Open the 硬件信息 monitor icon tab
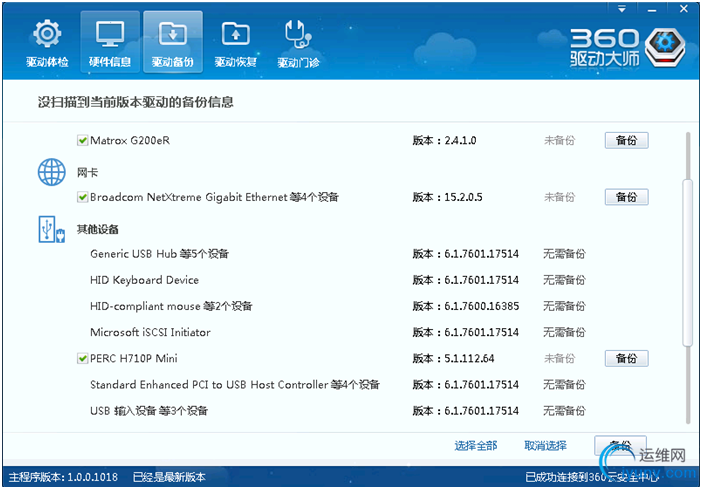This screenshot has width=702, height=489. click(x=110, y=43)
